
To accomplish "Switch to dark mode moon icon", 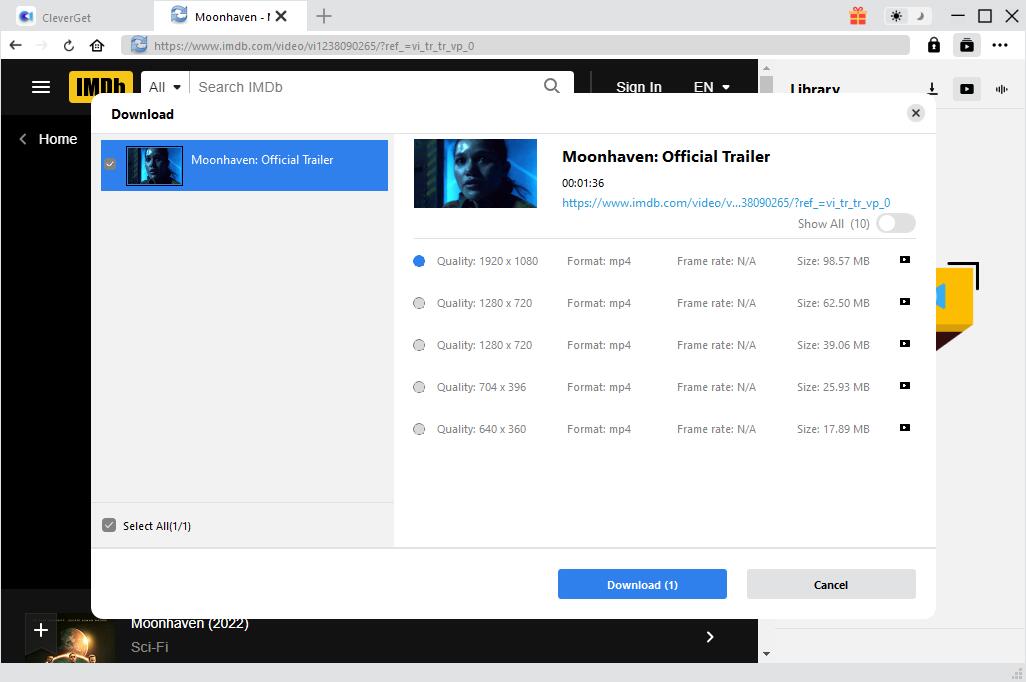I will click(920, 16).
